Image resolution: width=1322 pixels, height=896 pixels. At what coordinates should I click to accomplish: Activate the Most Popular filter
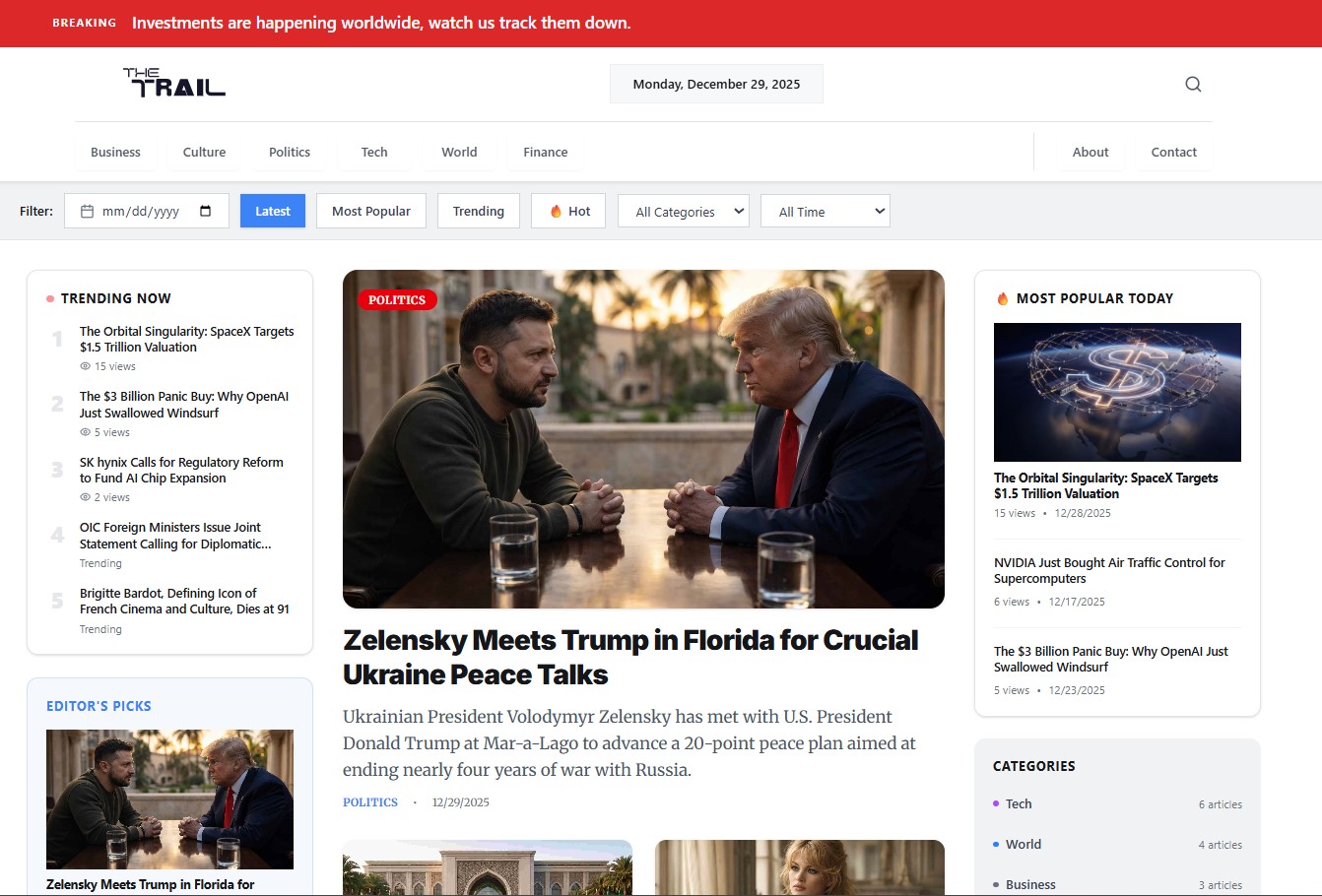pyautogui.click(x=370, y=210)
